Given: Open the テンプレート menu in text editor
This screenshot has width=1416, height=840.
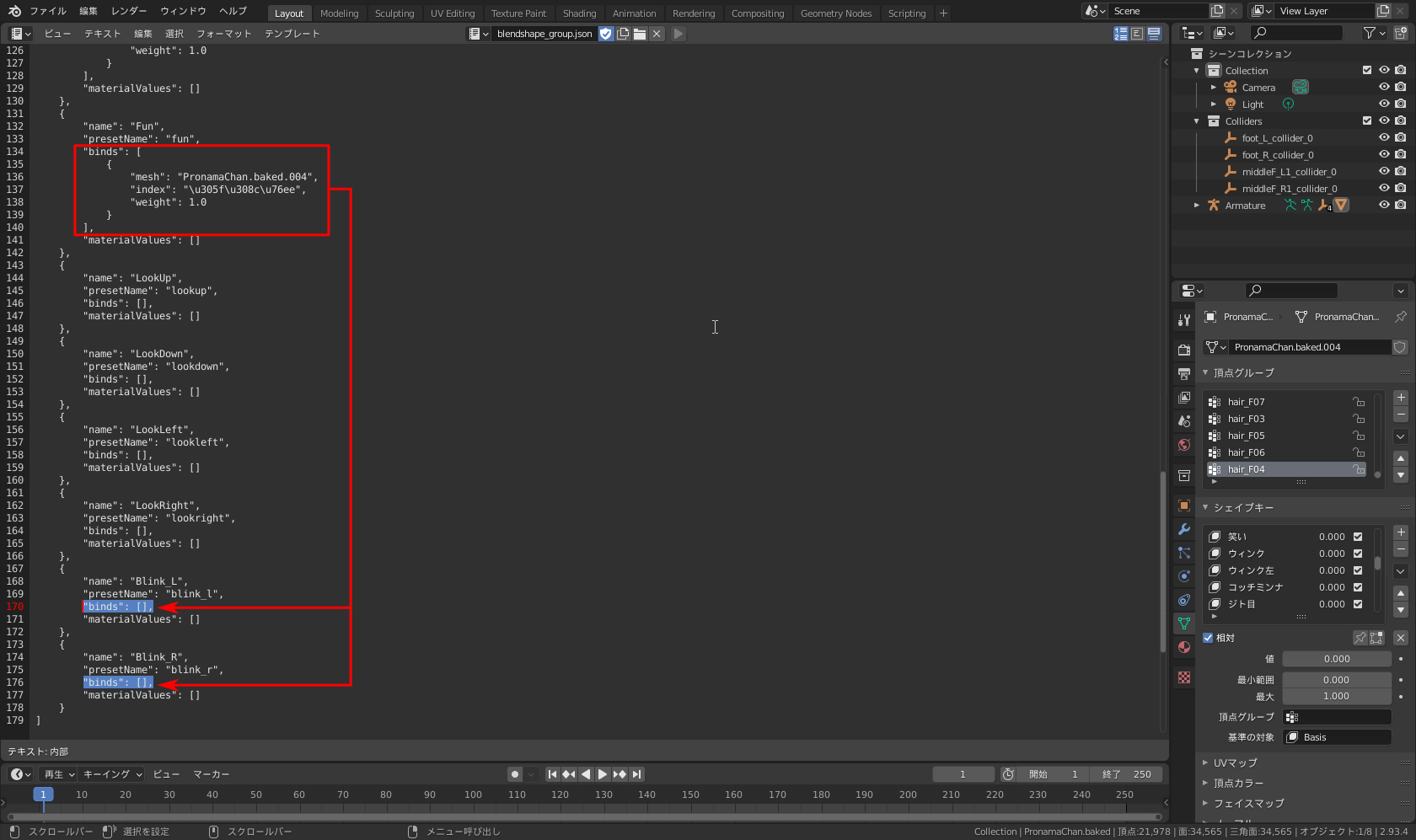Looking at the screenshot, I should pos(292,34).
